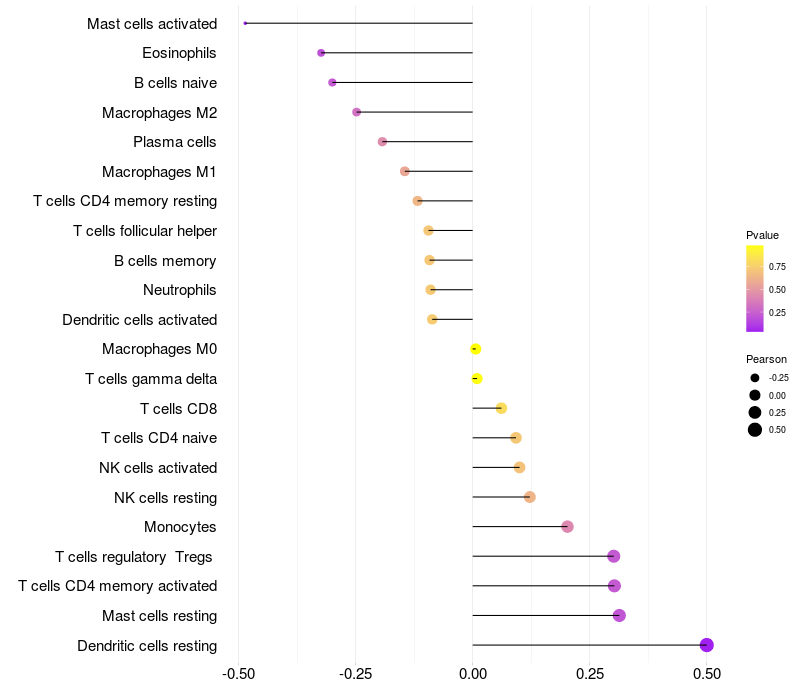Click the -0.25 Pearson legend circle
The height and width of the screenshot is (700, 800).
click(x=755, y=378)
